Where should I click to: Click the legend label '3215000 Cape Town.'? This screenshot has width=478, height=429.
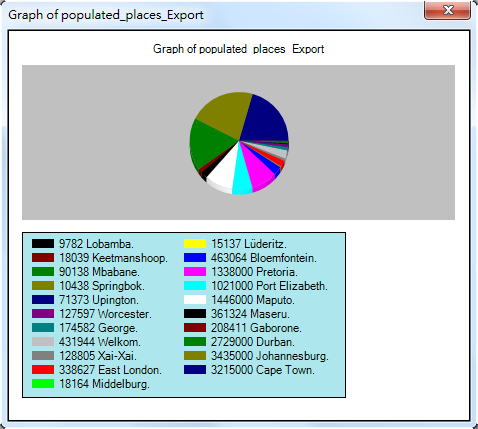263,370
